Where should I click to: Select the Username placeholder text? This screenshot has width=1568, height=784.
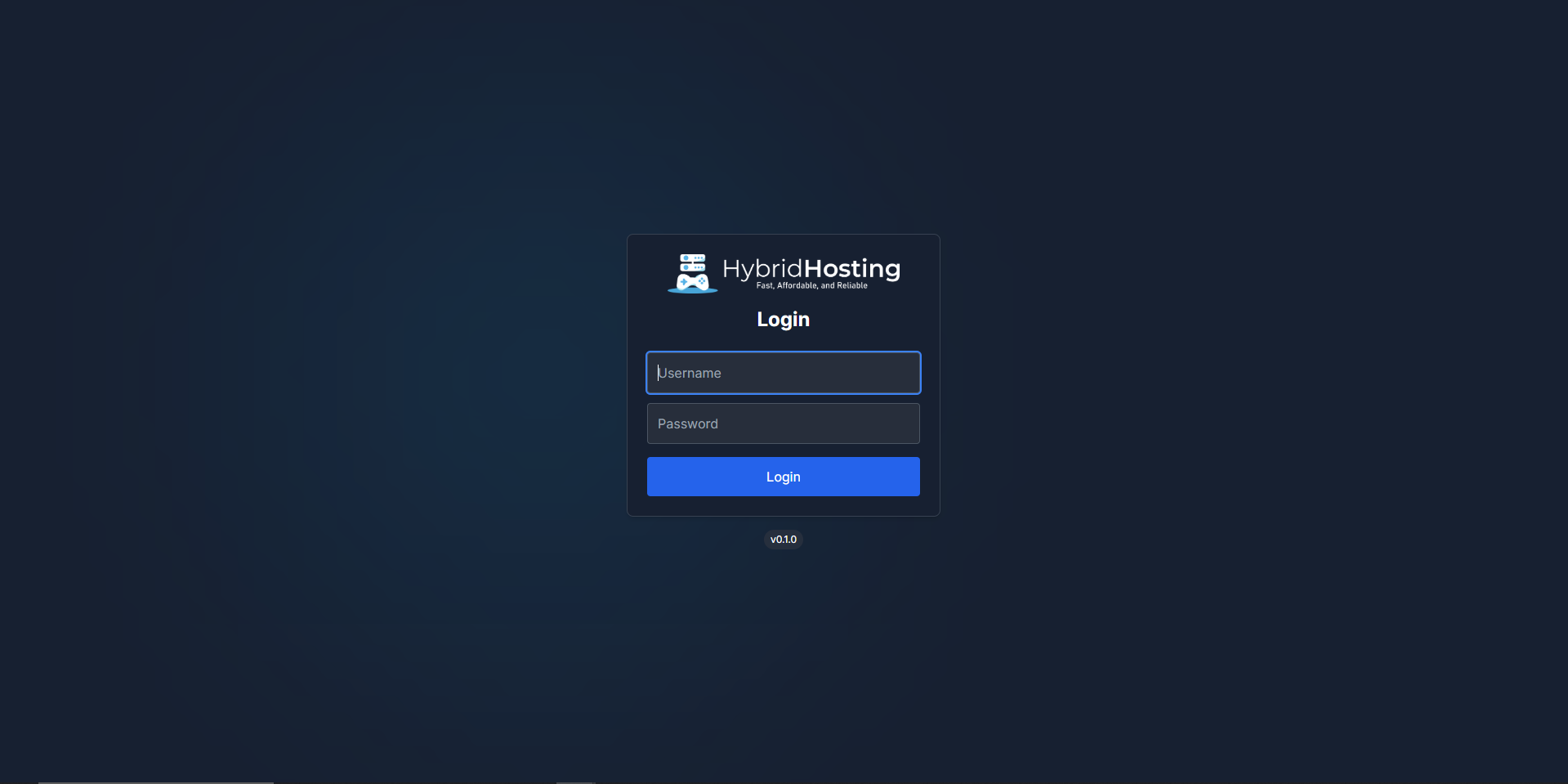(x=690, y=373)
